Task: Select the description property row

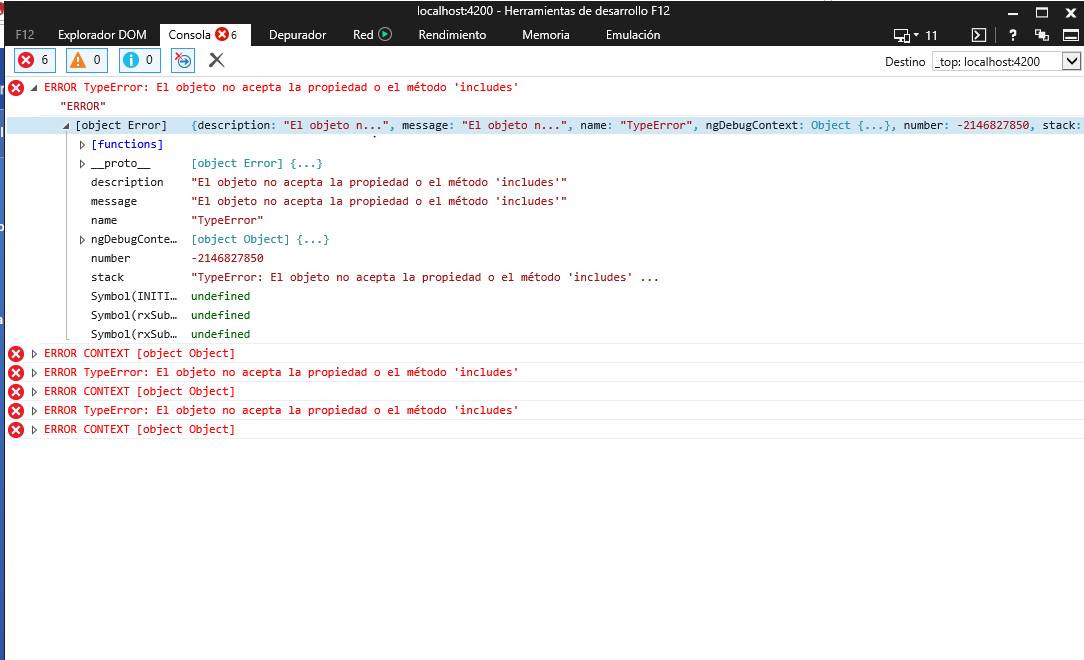Action: pyautogui.click(x=328, y=182)
